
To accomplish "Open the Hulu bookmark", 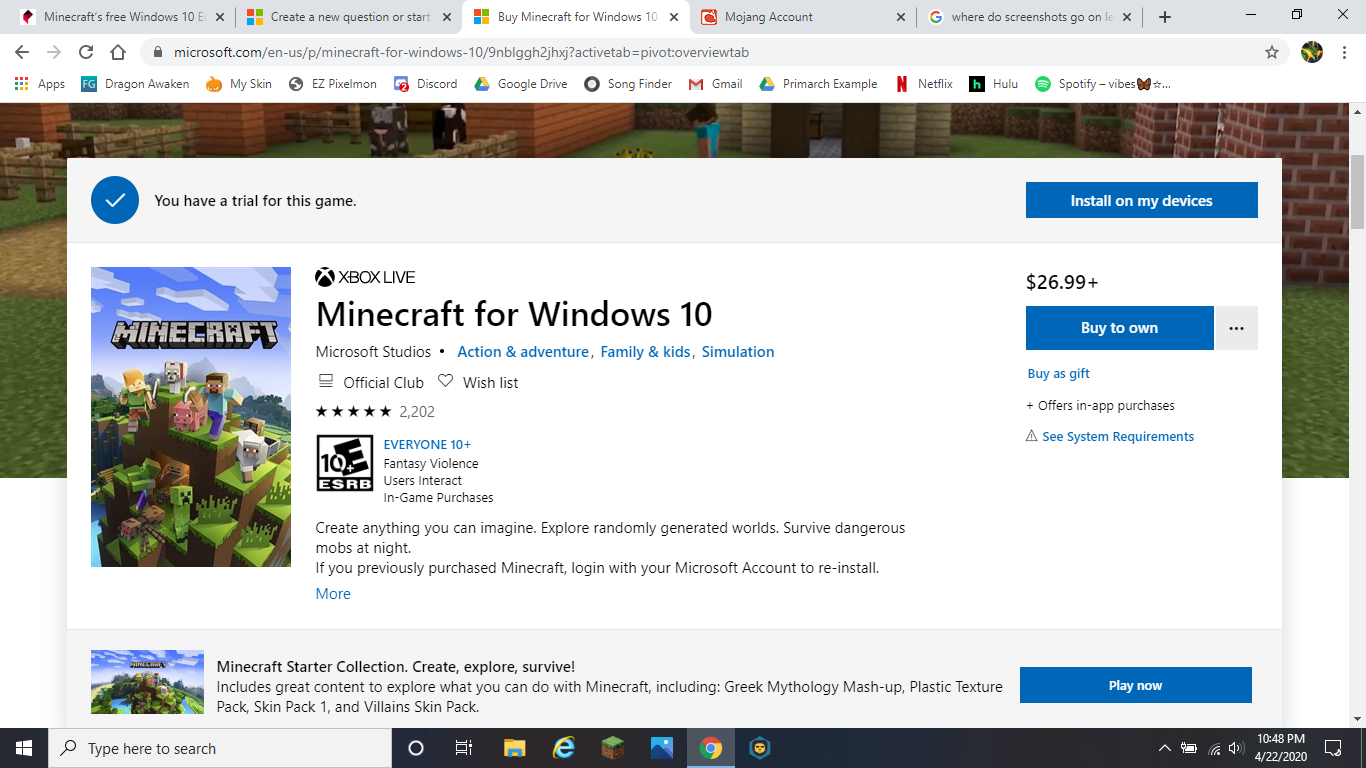I will [994, 84].
